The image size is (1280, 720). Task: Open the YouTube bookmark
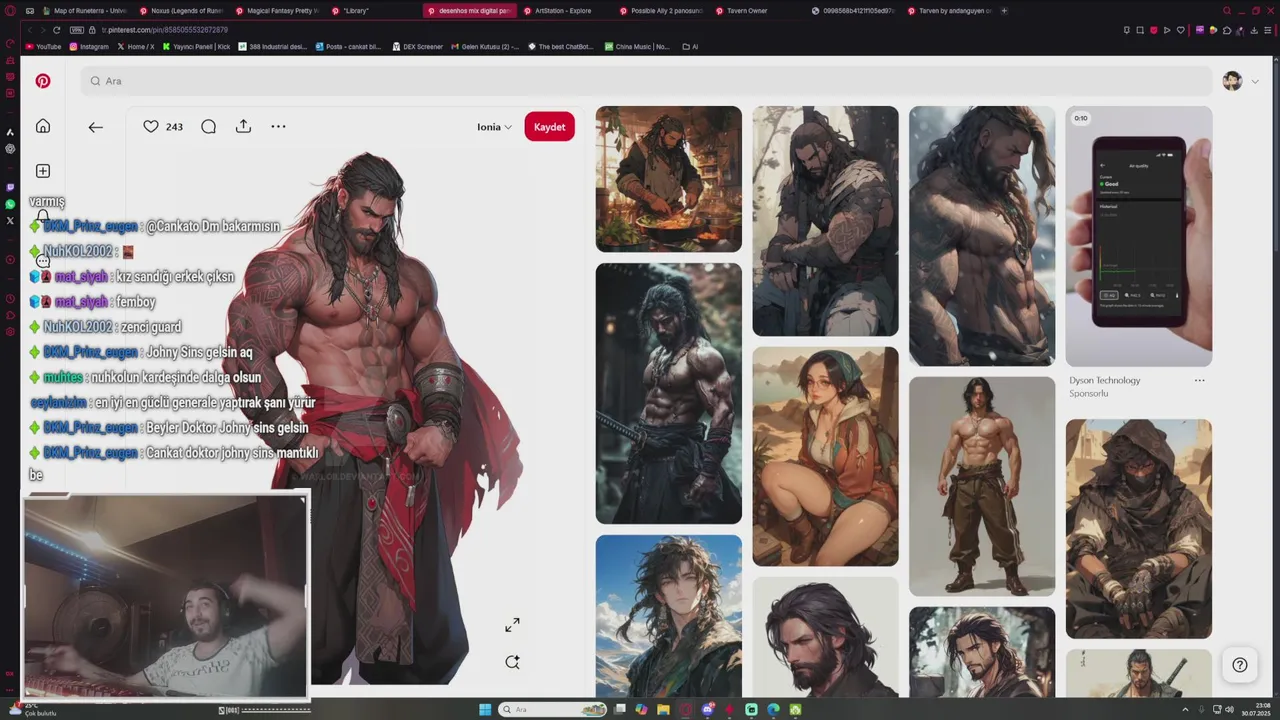(x=43, y=47)
